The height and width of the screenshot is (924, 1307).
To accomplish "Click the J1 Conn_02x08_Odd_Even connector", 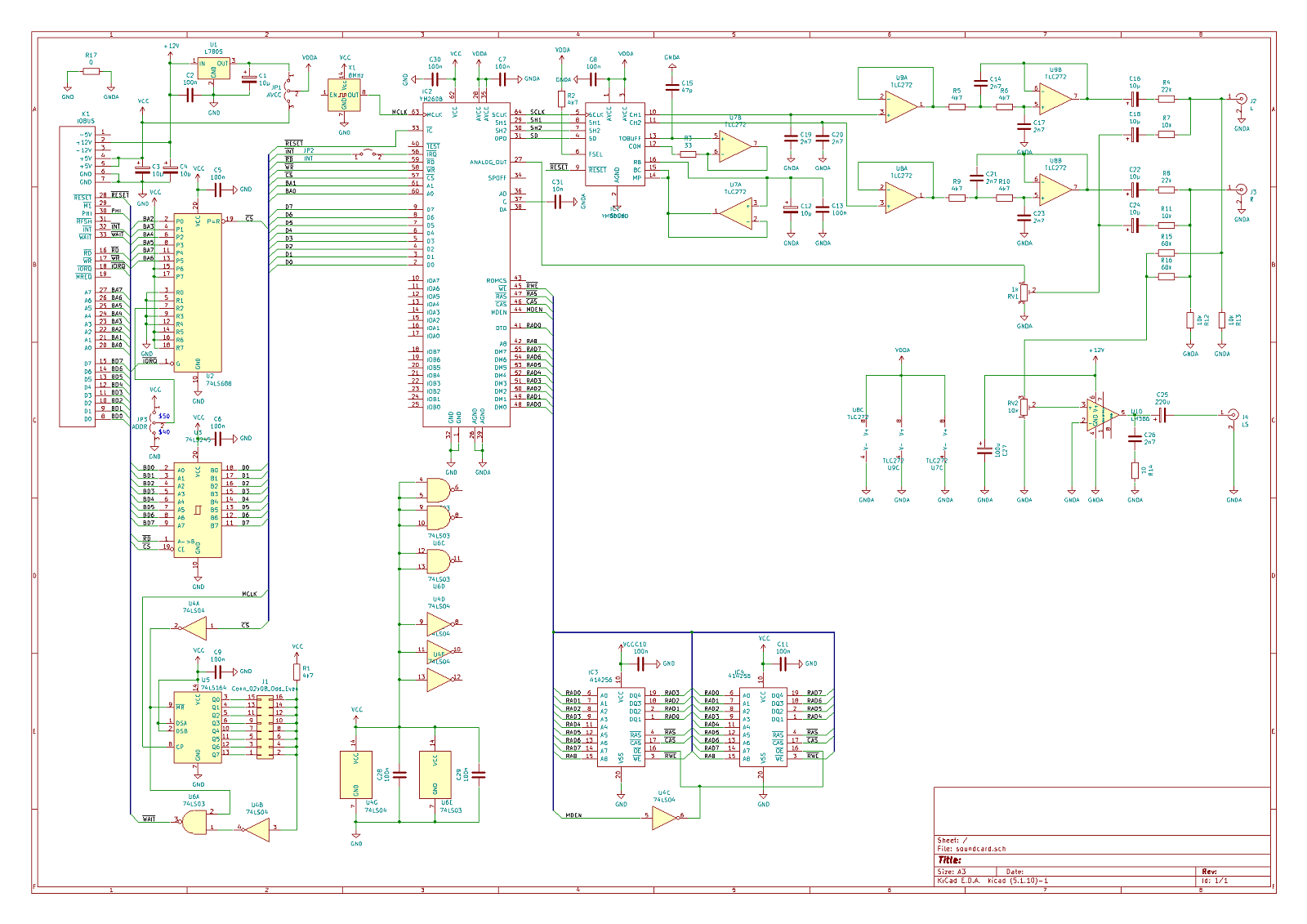I will coord(265,725).
